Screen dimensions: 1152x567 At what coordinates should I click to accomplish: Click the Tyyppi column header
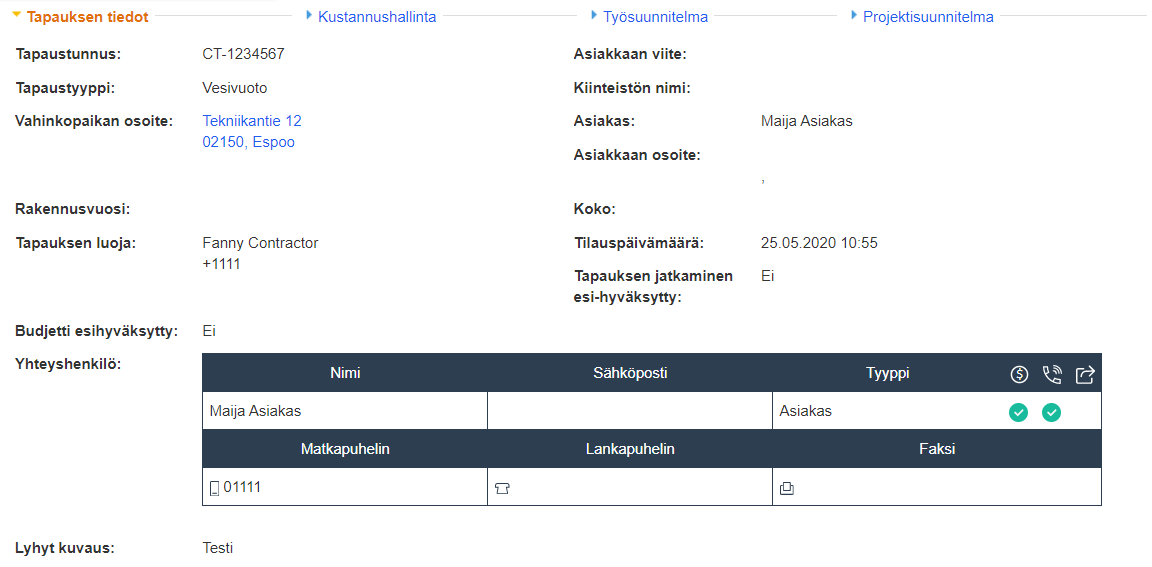click(887, 373)
